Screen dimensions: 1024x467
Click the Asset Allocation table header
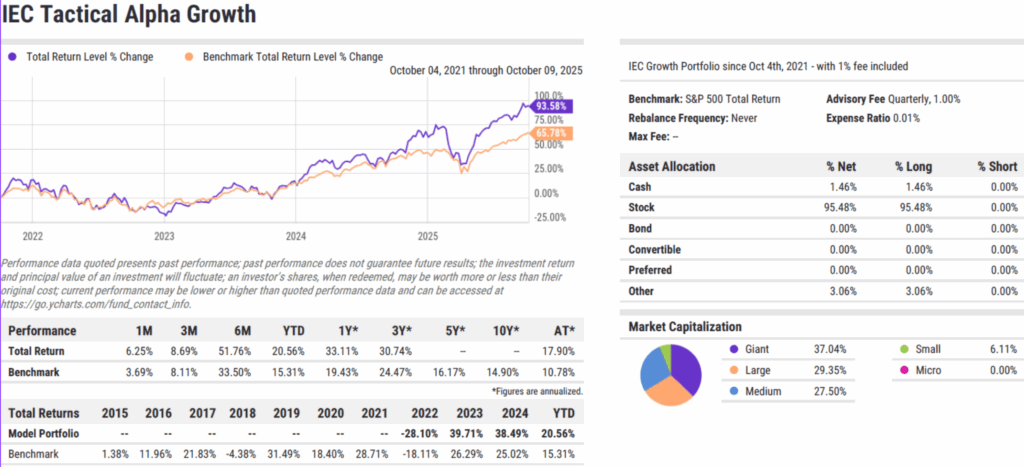tap(670, 165)
